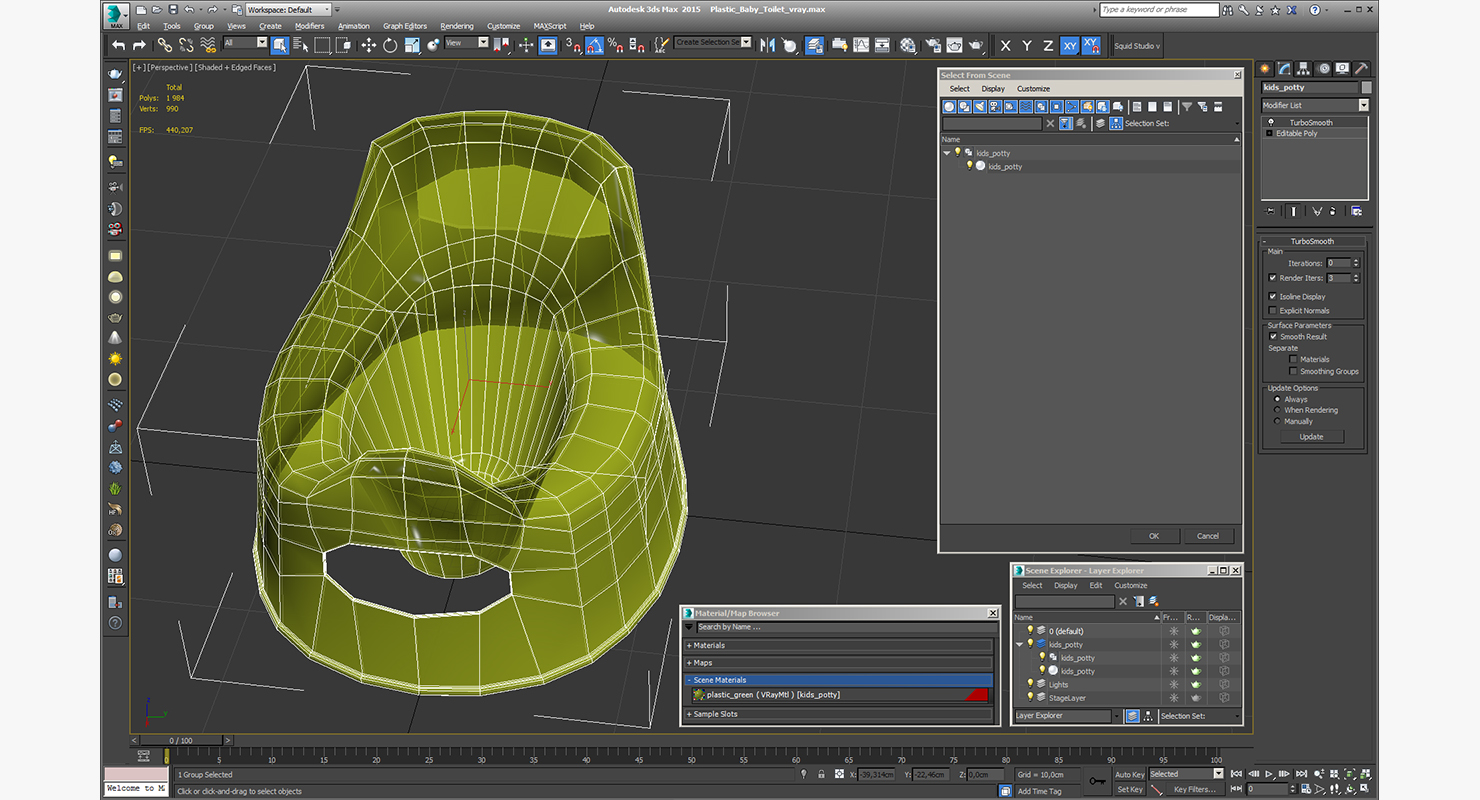Open Display menu in Select From Scene

coord(993,88)
